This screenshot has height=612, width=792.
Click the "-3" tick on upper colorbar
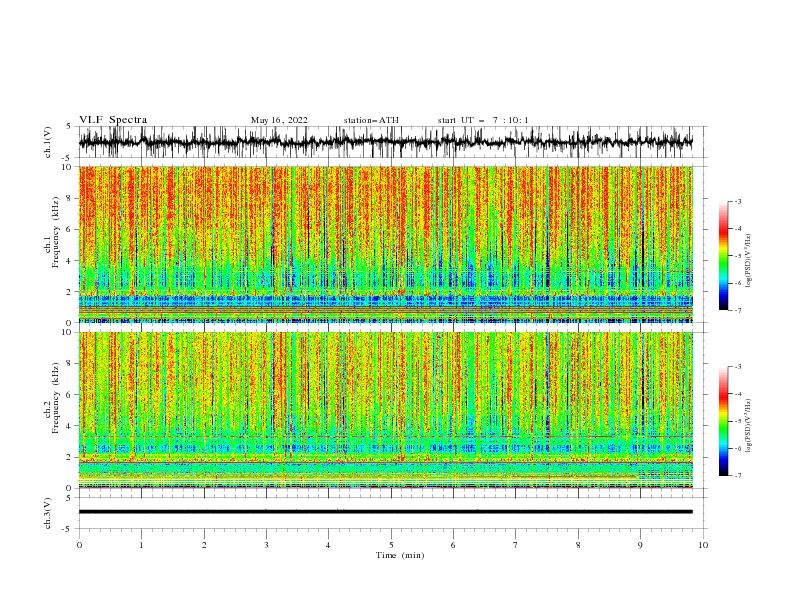tap(737, 201)
